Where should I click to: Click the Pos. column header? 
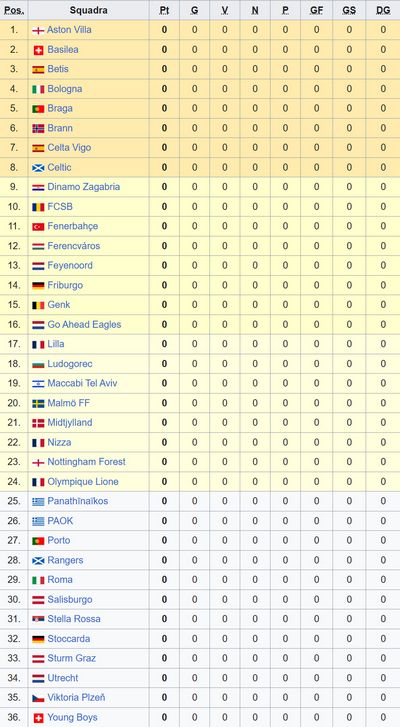click(x=14, y=10)
